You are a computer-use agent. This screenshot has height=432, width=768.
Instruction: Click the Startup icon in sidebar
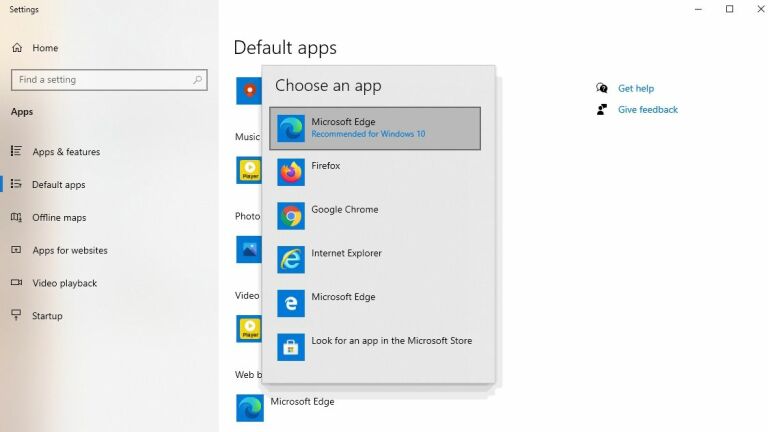tap(16, 314)
